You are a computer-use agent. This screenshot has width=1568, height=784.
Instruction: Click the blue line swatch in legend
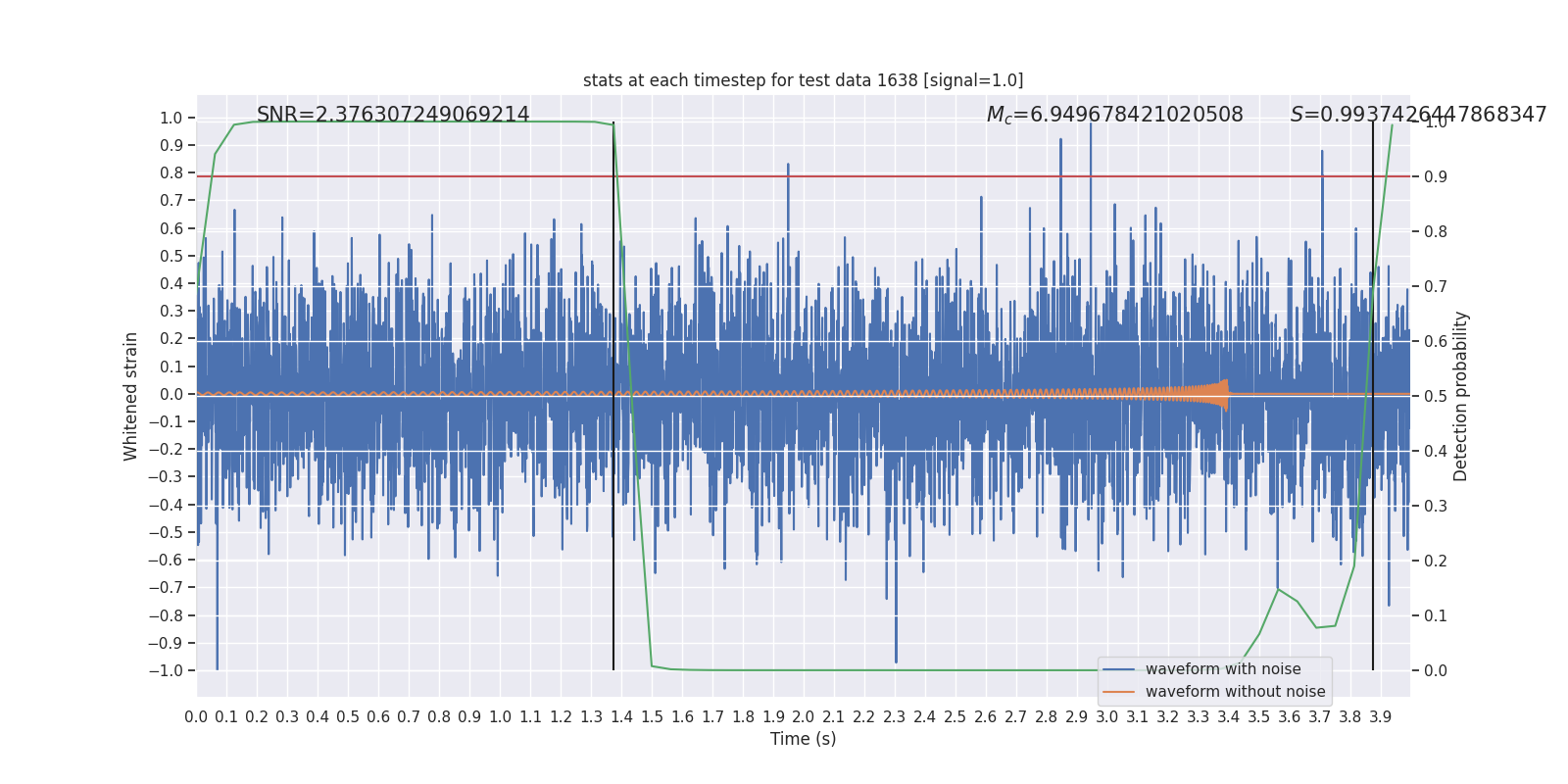1118,669
